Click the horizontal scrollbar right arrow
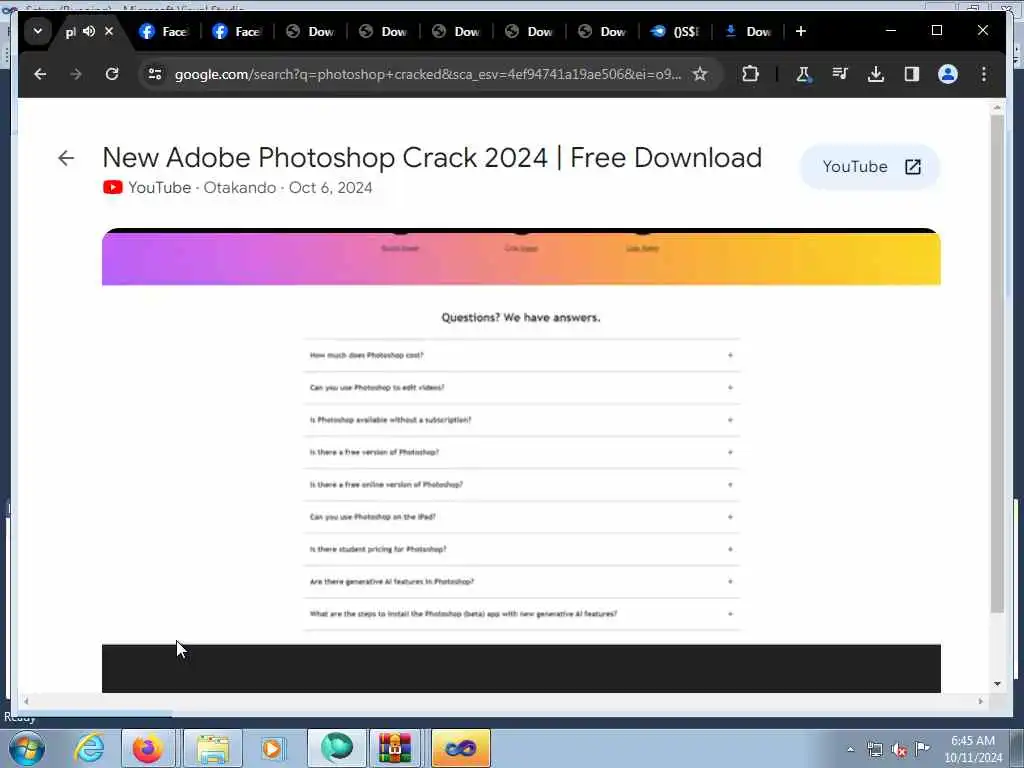This screenshot has height=768, width=1024. tap(980, 701)
